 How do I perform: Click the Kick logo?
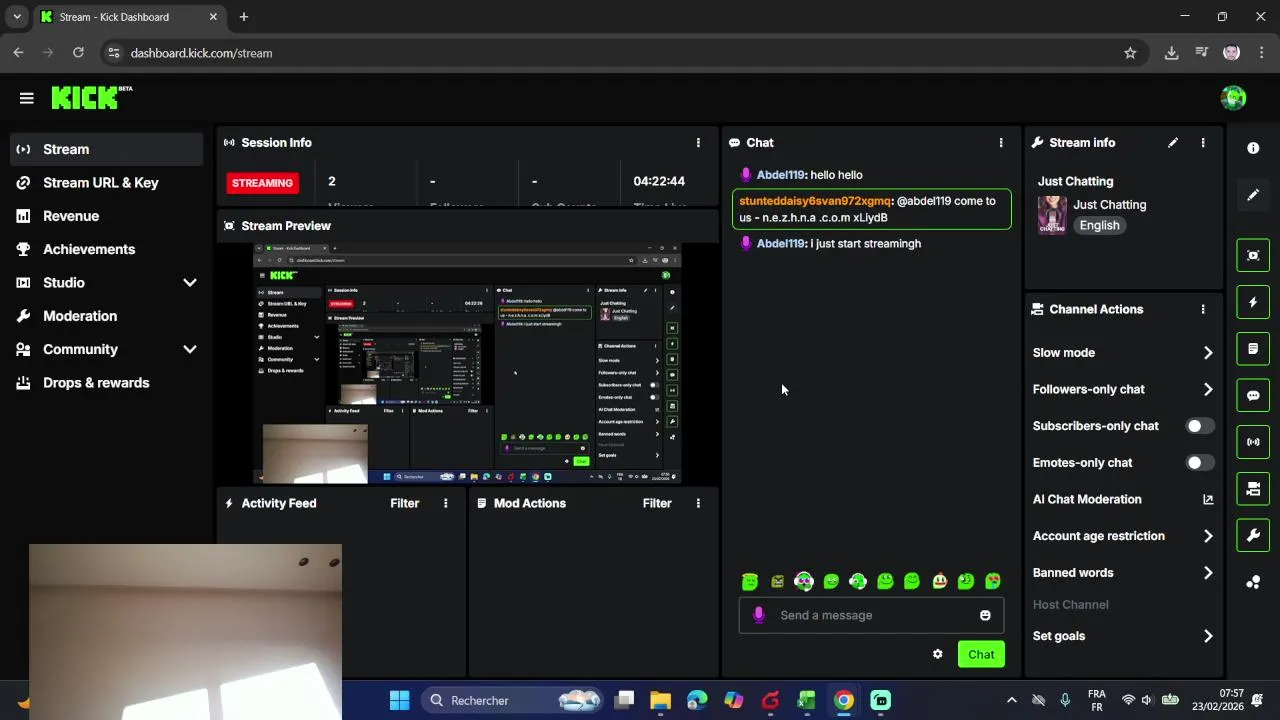click(x=91, y=97)
